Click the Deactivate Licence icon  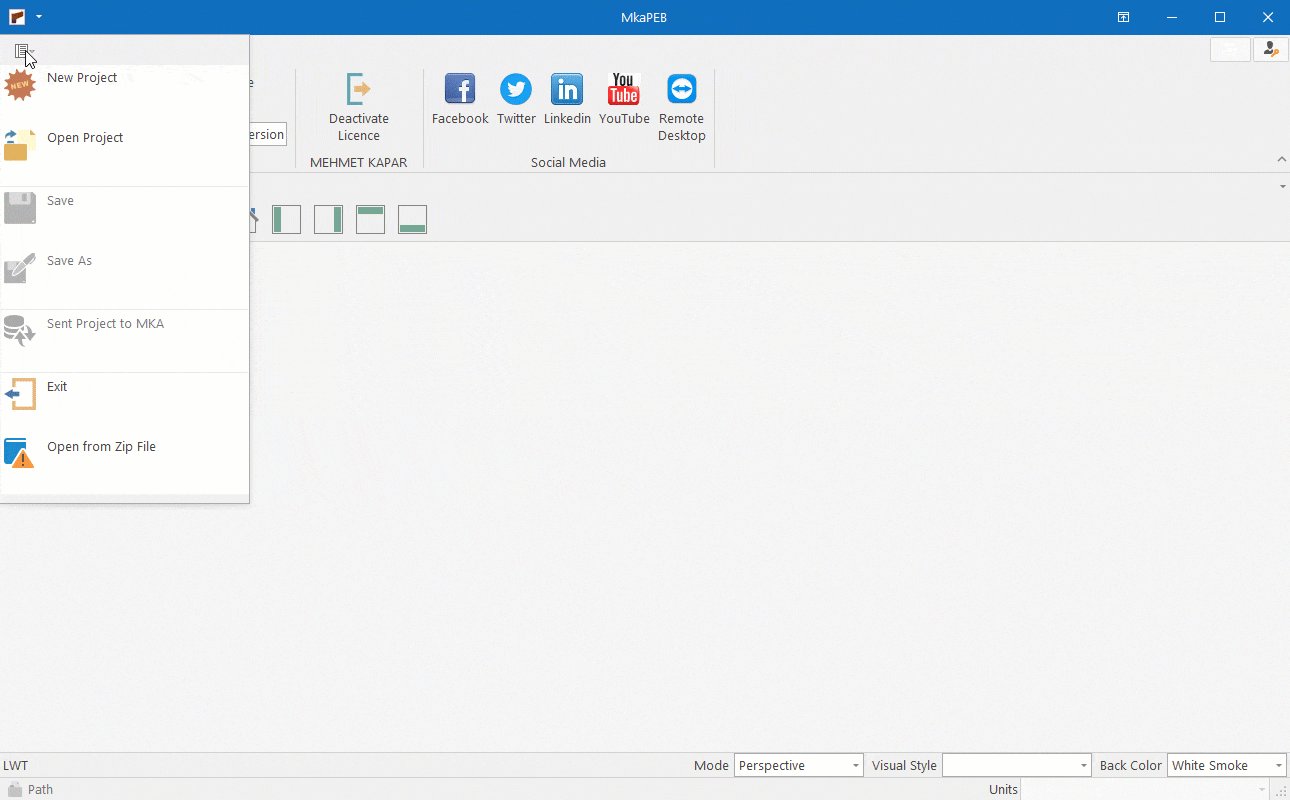click(x=358, y=90)
